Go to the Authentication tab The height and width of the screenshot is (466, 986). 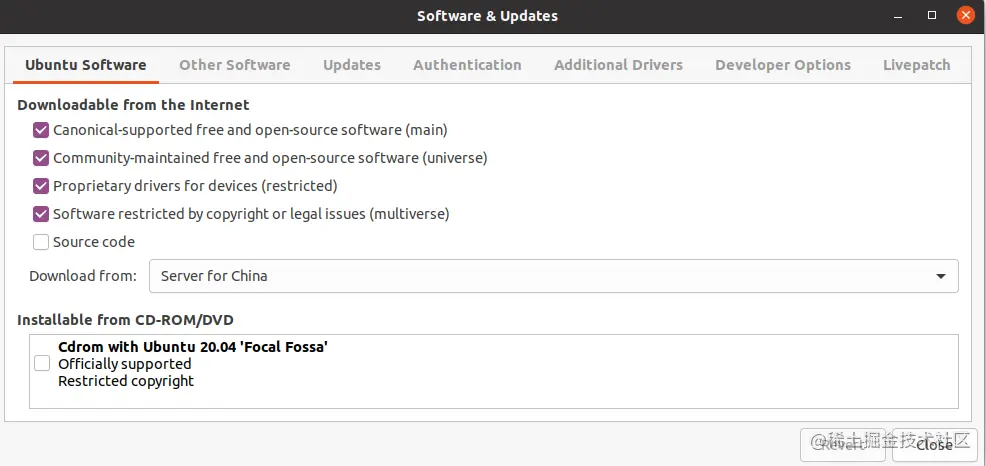(x=467, y=65)
